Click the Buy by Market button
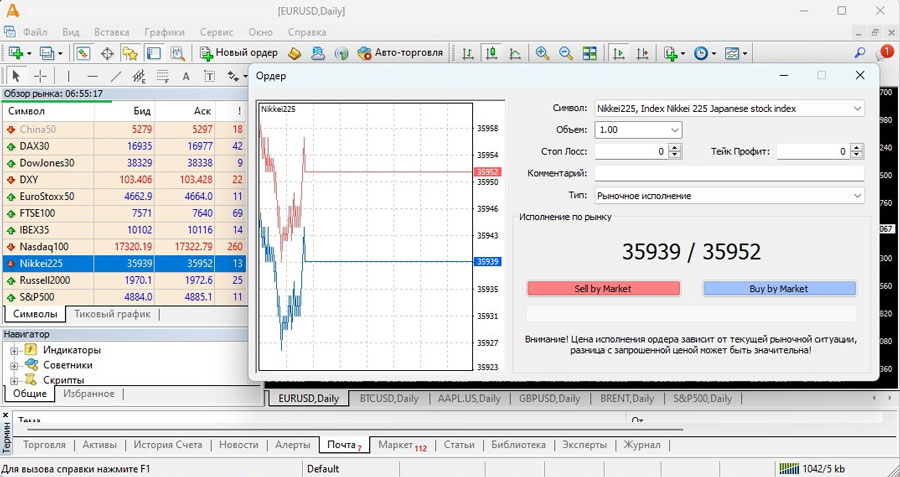Image resolution: width=900 pixels, height=477 pixels. click(x=779, y=289)
